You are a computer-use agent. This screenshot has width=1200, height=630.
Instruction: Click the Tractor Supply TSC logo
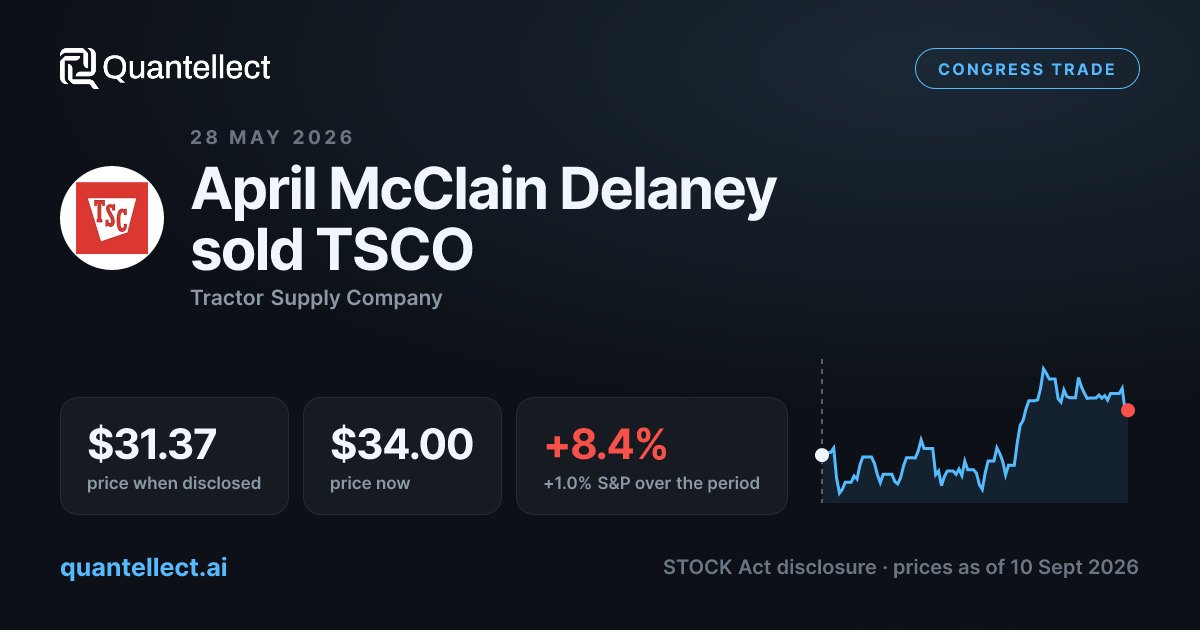(112, 218)
